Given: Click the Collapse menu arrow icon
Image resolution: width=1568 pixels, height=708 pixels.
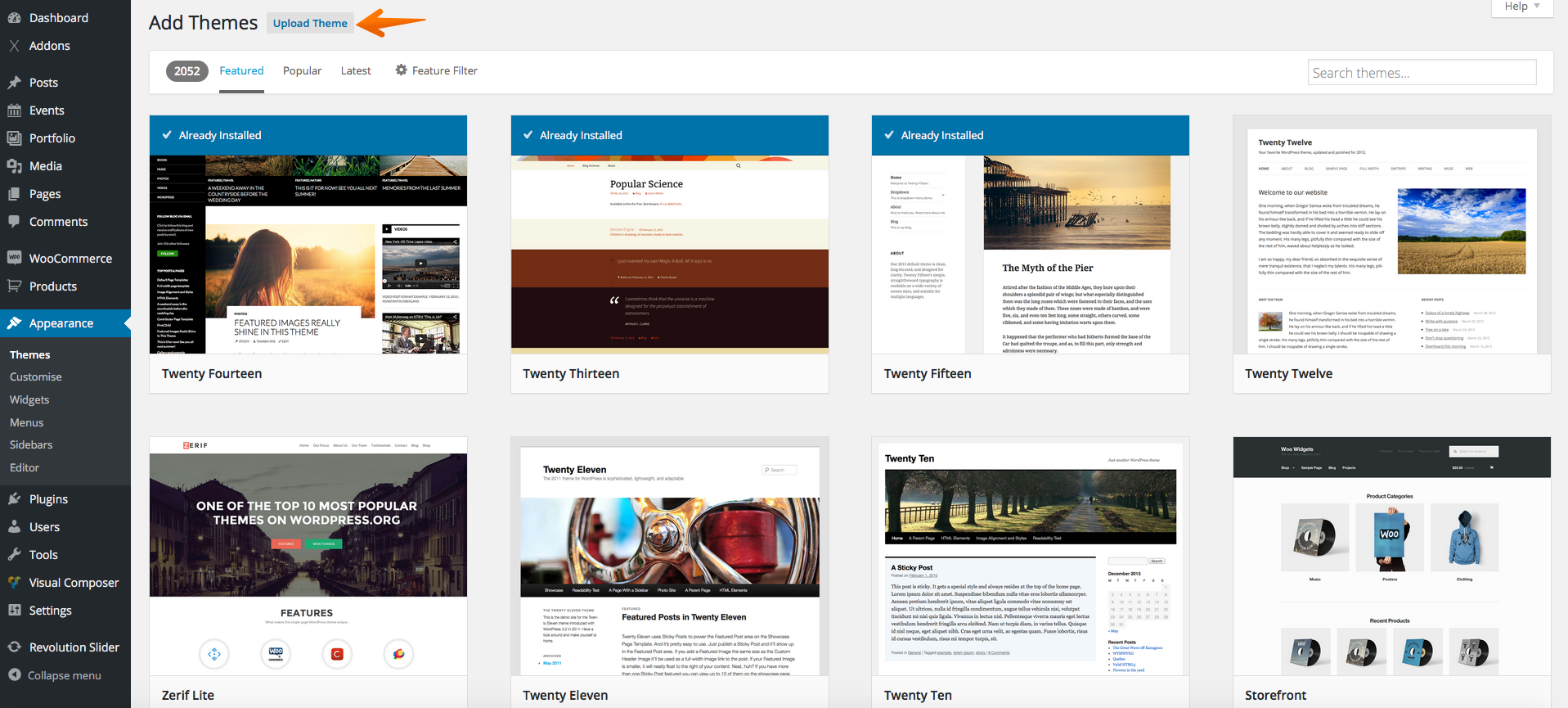Looking at the screenshot, I should pyautogui.click(x=14, y=675).
